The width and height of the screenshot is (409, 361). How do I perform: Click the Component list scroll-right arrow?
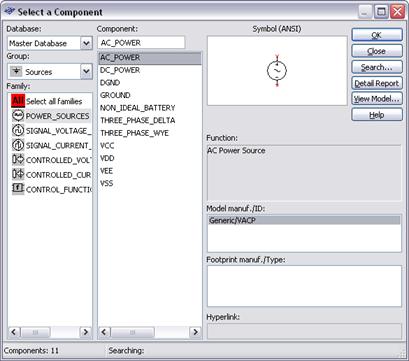point(195,332)
